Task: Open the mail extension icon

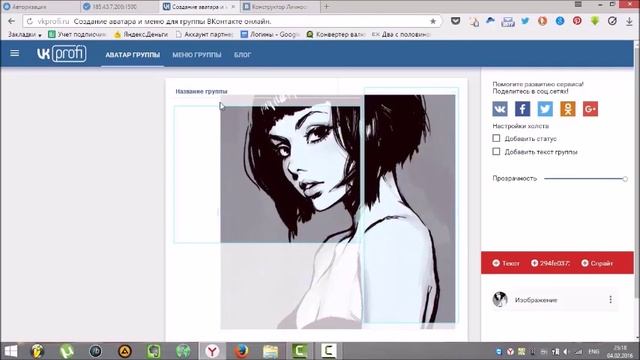Action: (508, 22)
